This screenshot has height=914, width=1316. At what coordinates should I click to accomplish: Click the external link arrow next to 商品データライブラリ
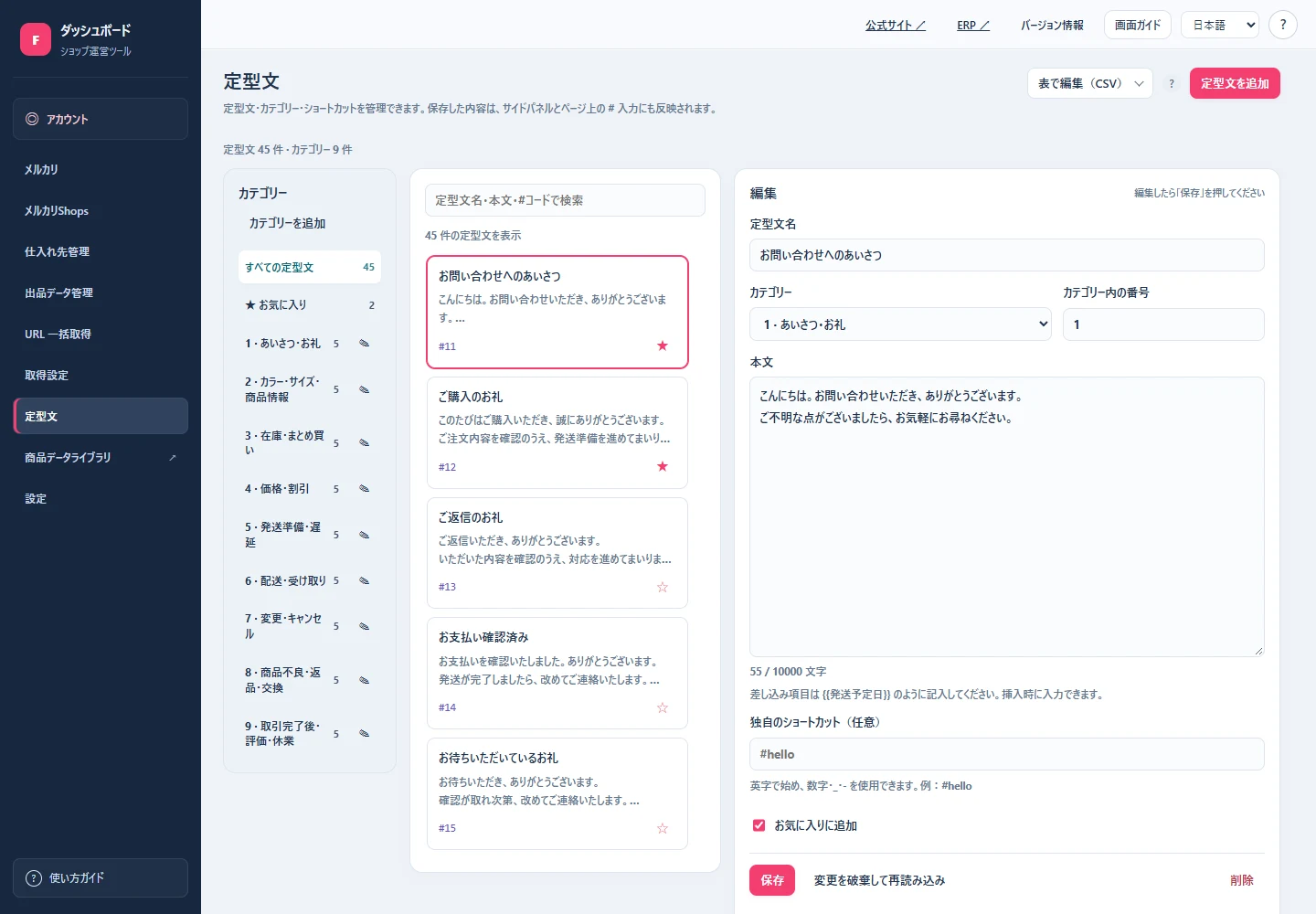(x=172, y=458)
